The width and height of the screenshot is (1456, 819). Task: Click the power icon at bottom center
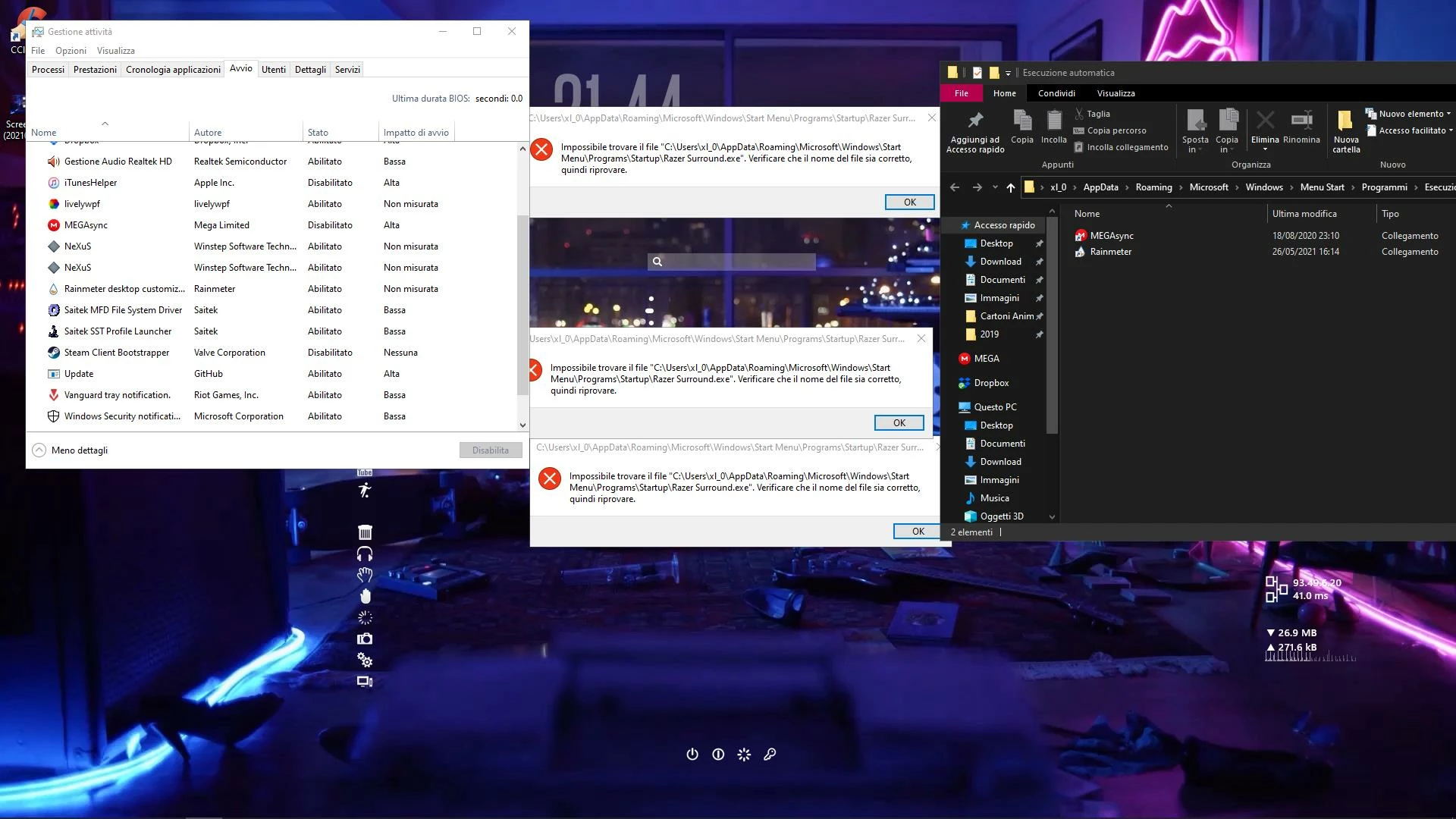click(692, 755)
